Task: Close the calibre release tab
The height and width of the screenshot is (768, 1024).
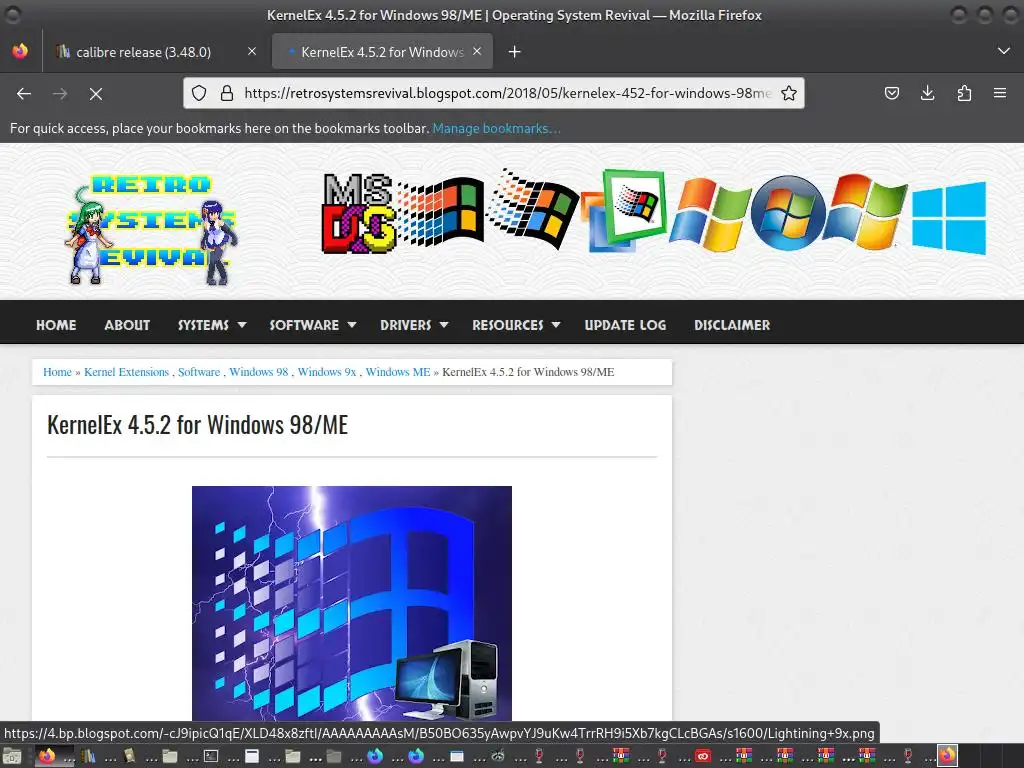Action: click(252, 51)
